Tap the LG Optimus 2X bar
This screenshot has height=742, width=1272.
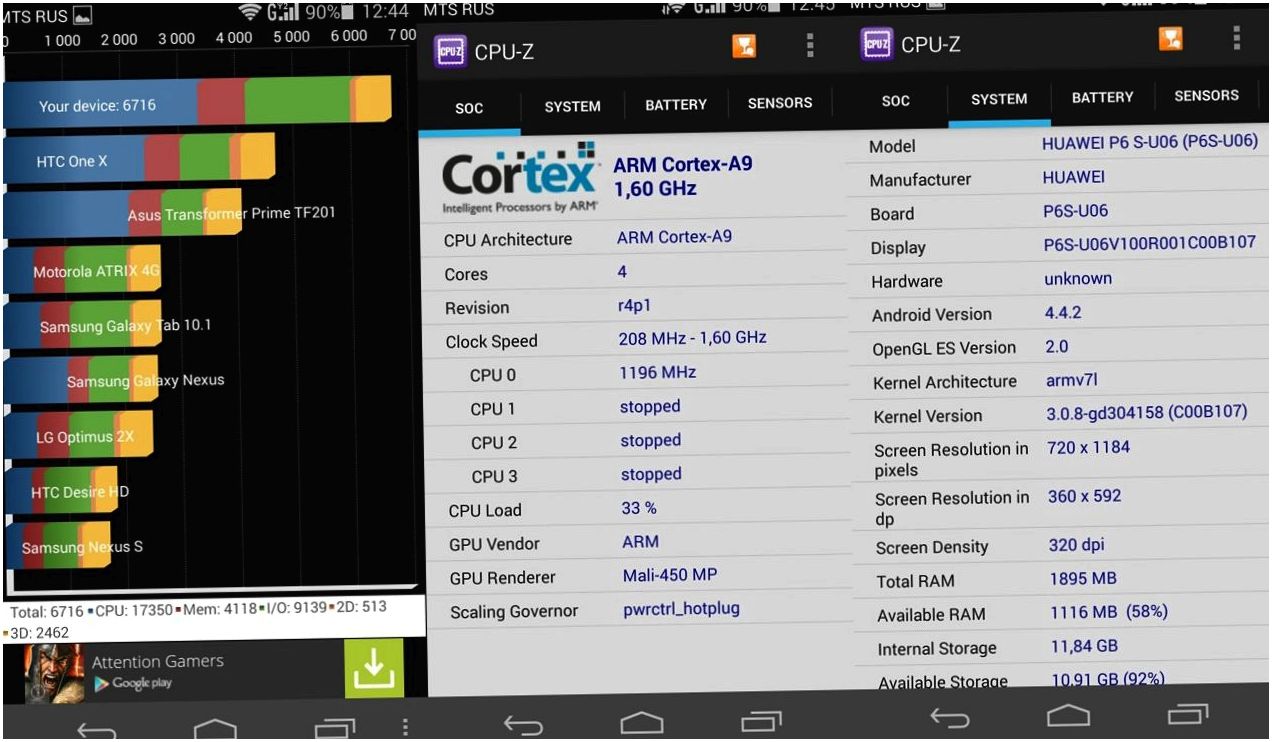tap(78, 435)
